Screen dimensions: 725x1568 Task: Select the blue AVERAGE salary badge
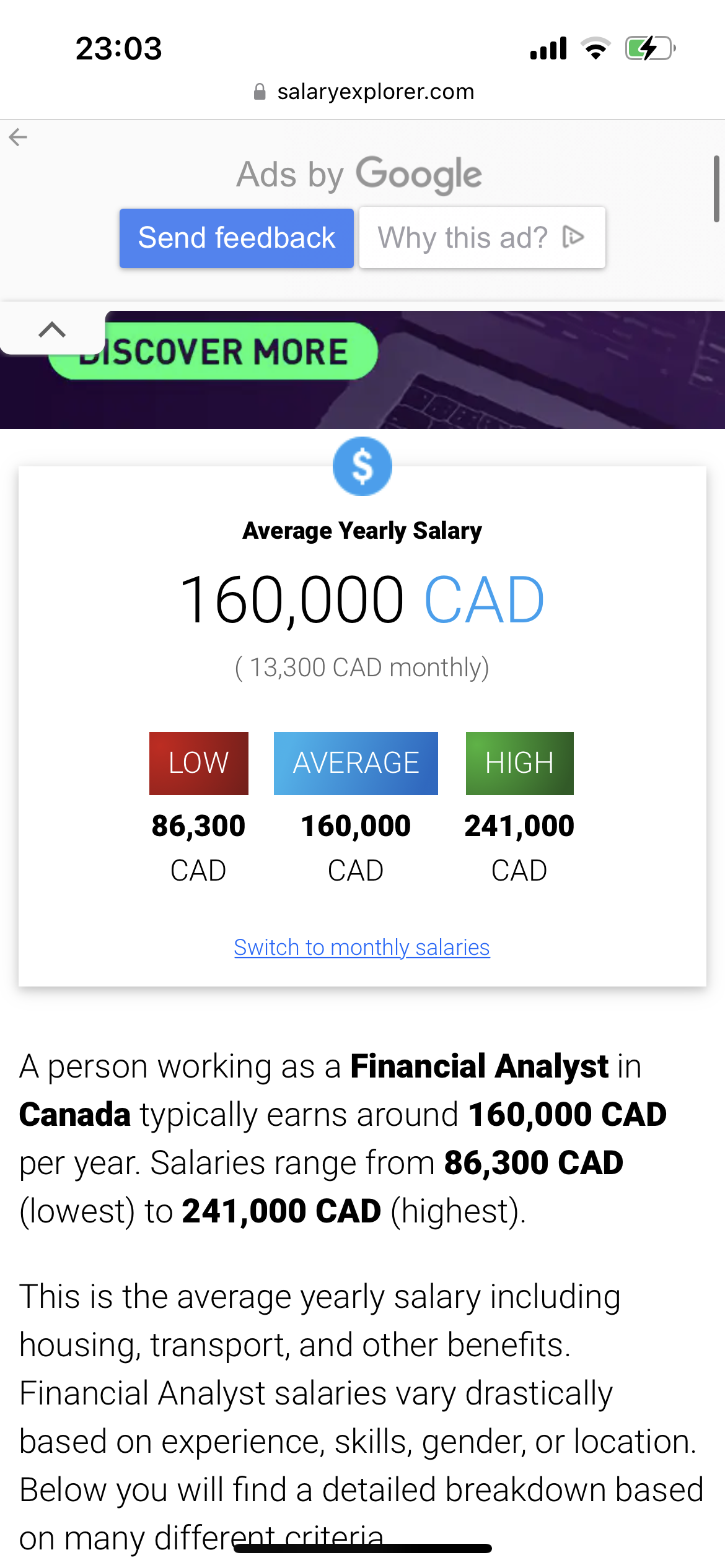point(356,763)
